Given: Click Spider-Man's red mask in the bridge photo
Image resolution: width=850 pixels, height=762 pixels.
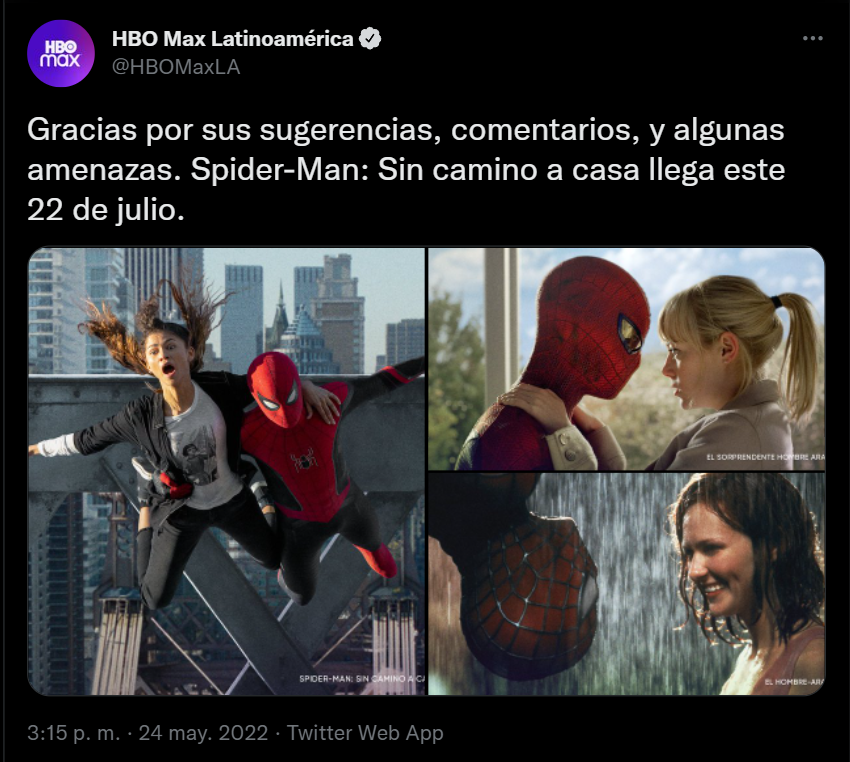Looking at the screenshot, I should tap(277, 389).
